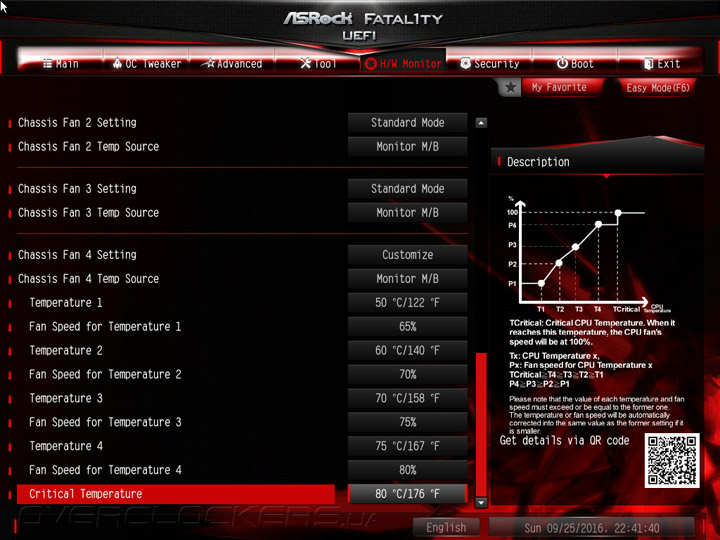
Task: Edit Fan Speed for Temperature 4 value 80%
Action: 407,470
